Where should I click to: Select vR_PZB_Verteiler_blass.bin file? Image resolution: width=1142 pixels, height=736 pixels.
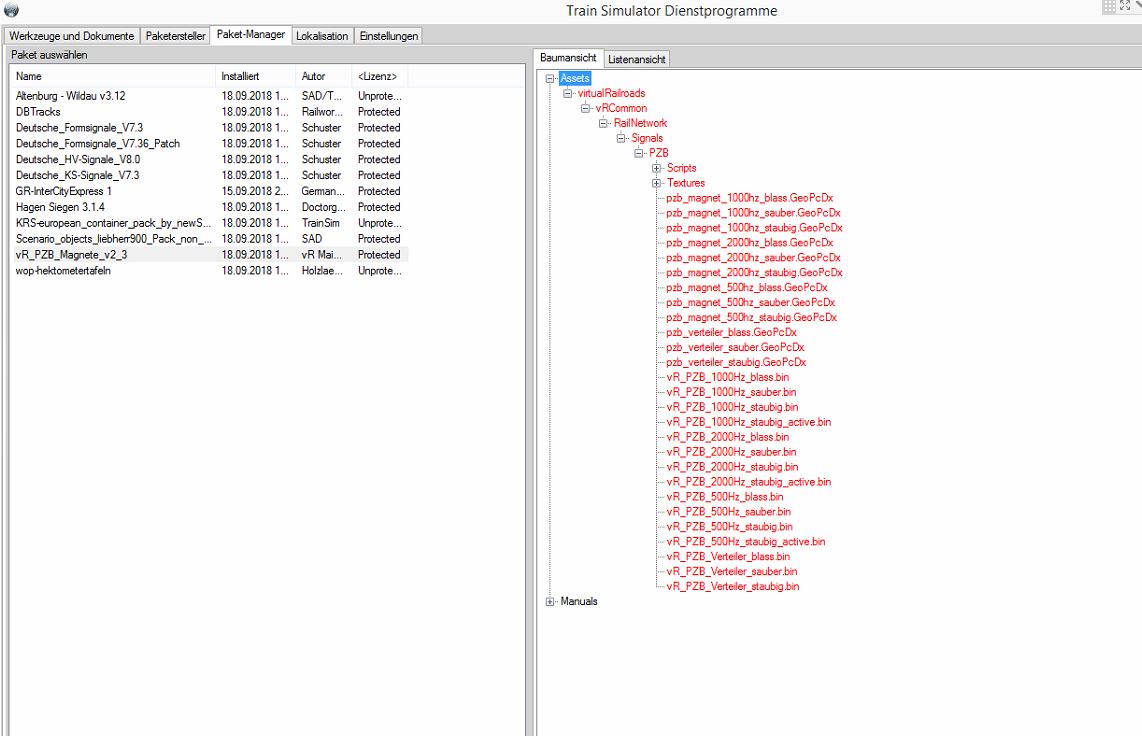point(728,557)
